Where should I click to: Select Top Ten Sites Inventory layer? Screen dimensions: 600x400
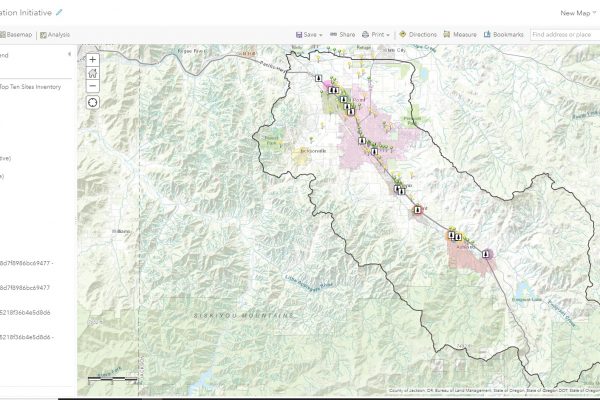click(31, 87)
